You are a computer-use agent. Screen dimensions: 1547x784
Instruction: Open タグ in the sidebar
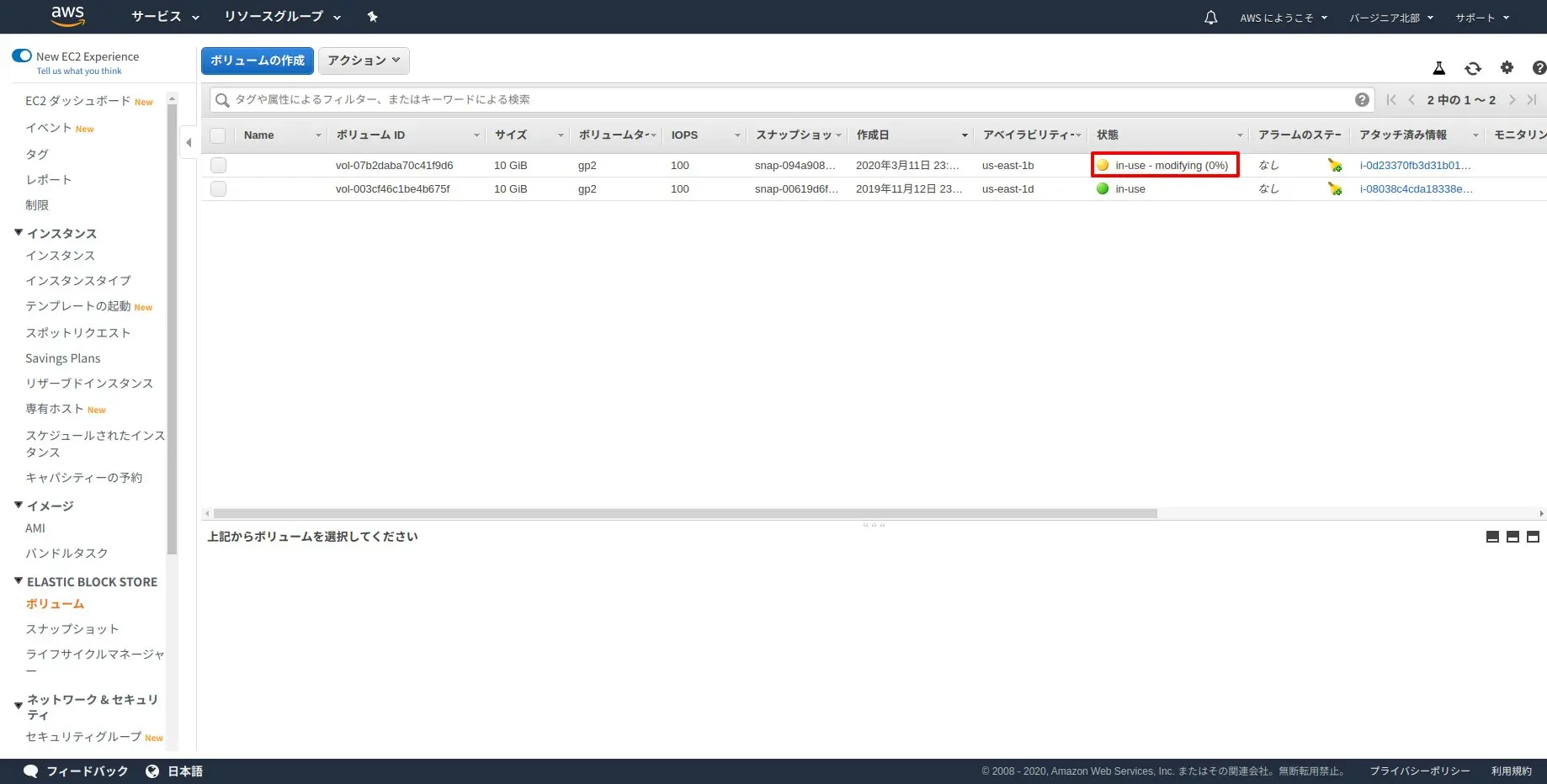click(x=37, y=155)
